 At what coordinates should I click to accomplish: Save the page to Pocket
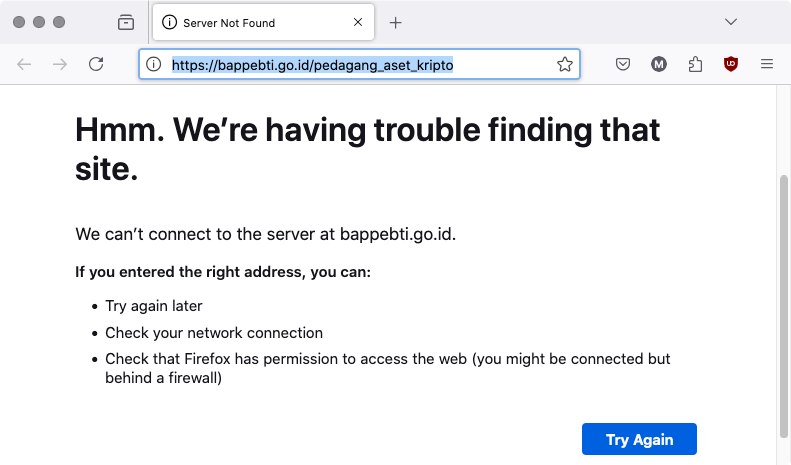[623, 64]
